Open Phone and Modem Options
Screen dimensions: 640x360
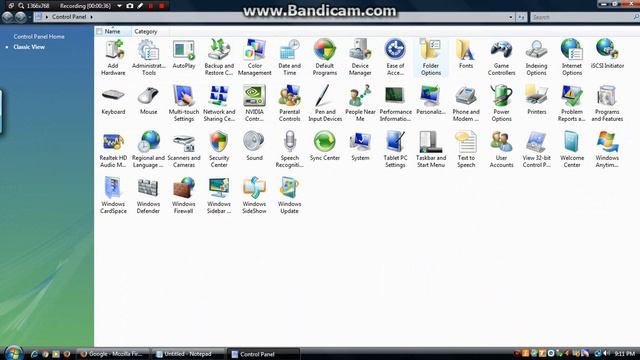(x=466, y=104)
